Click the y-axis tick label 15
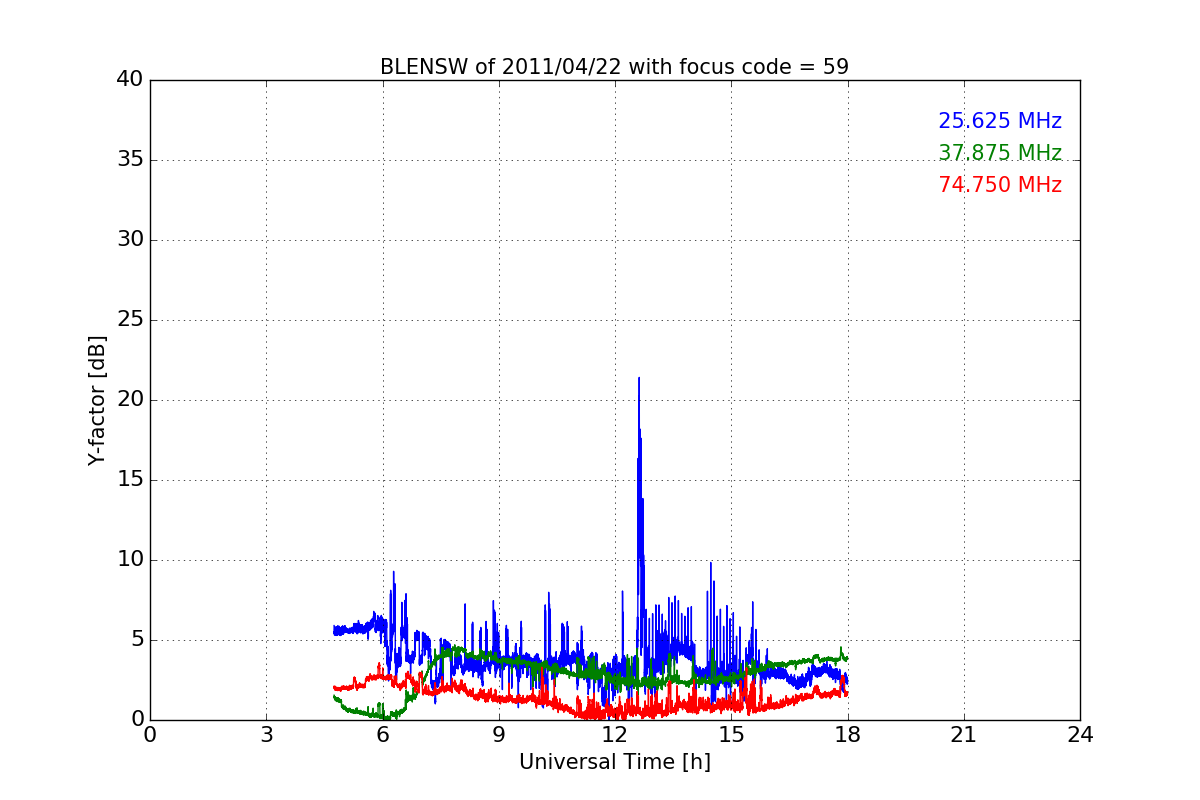 click(130, 480)
